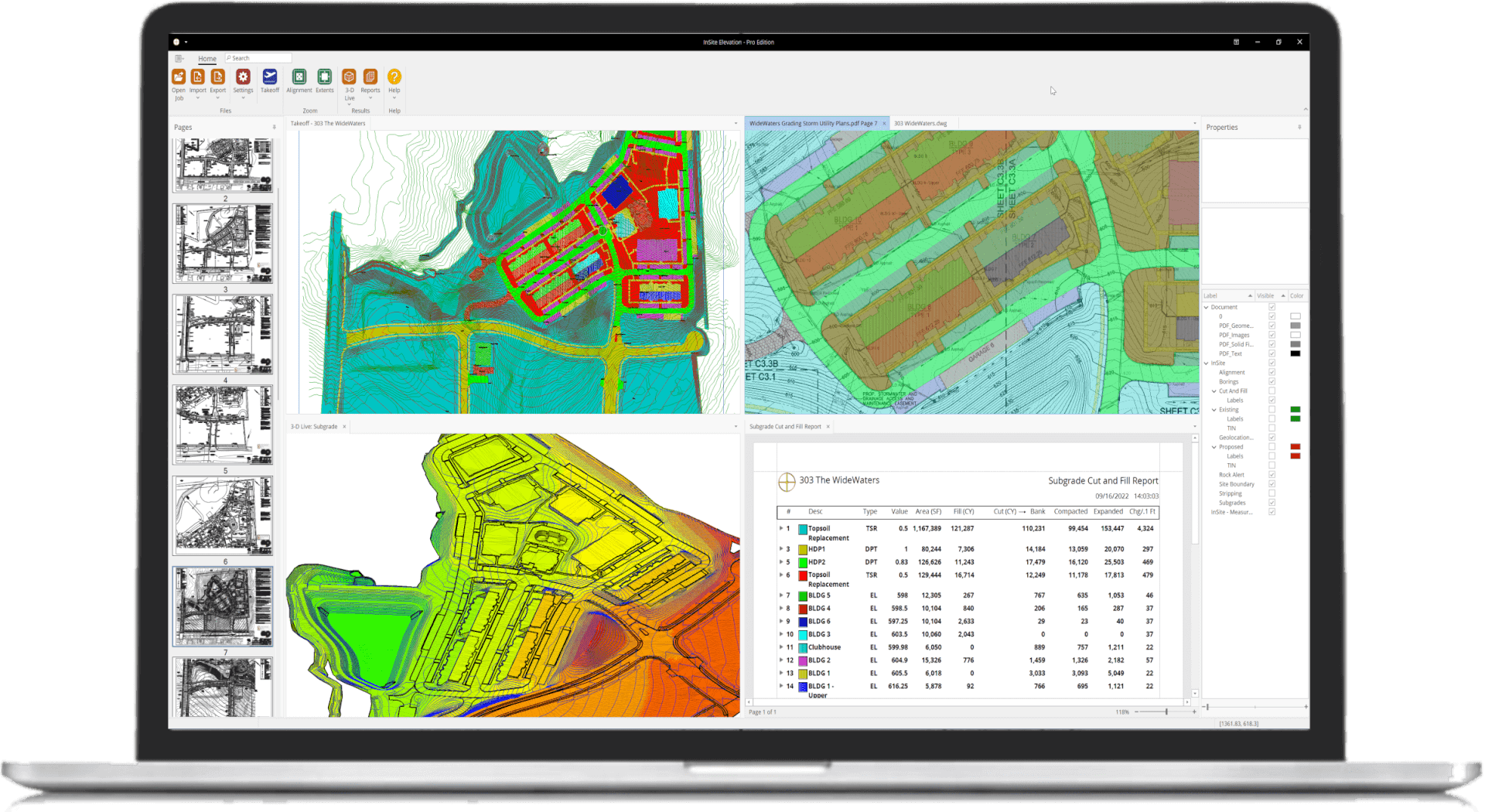The image size is (1485, 812).
Task: Click the Export icon
Action: point(218,77)
